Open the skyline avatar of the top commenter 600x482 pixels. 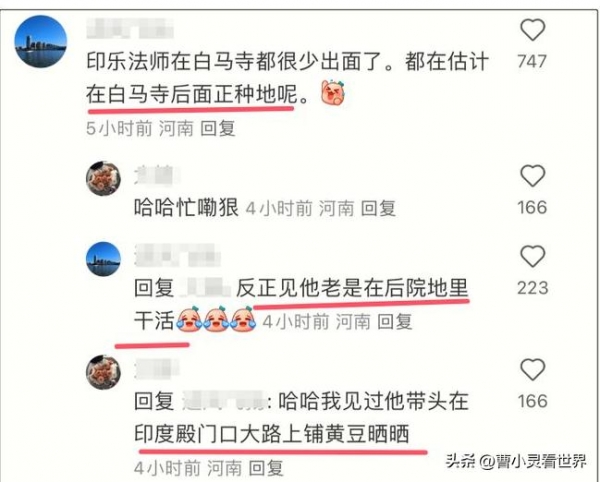(x=41, y=41)
